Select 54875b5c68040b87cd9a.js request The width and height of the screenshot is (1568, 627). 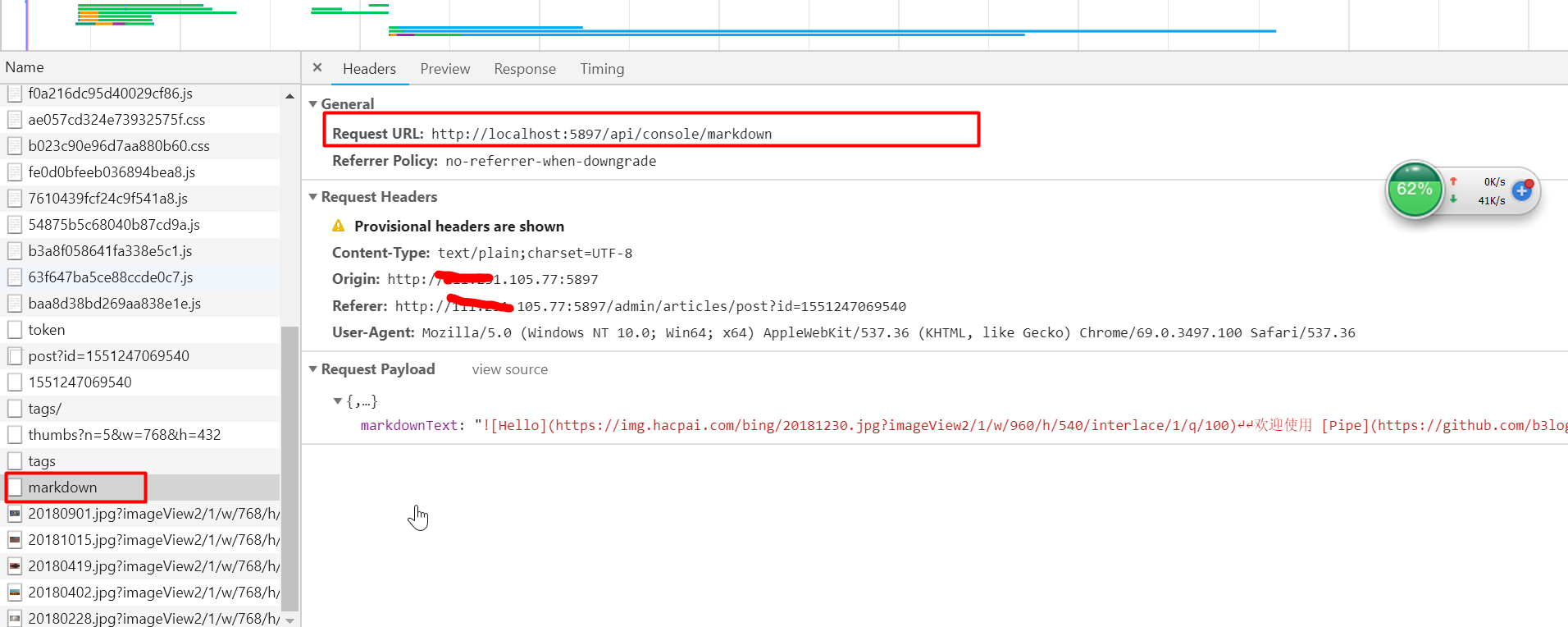[x=139, y=225]
